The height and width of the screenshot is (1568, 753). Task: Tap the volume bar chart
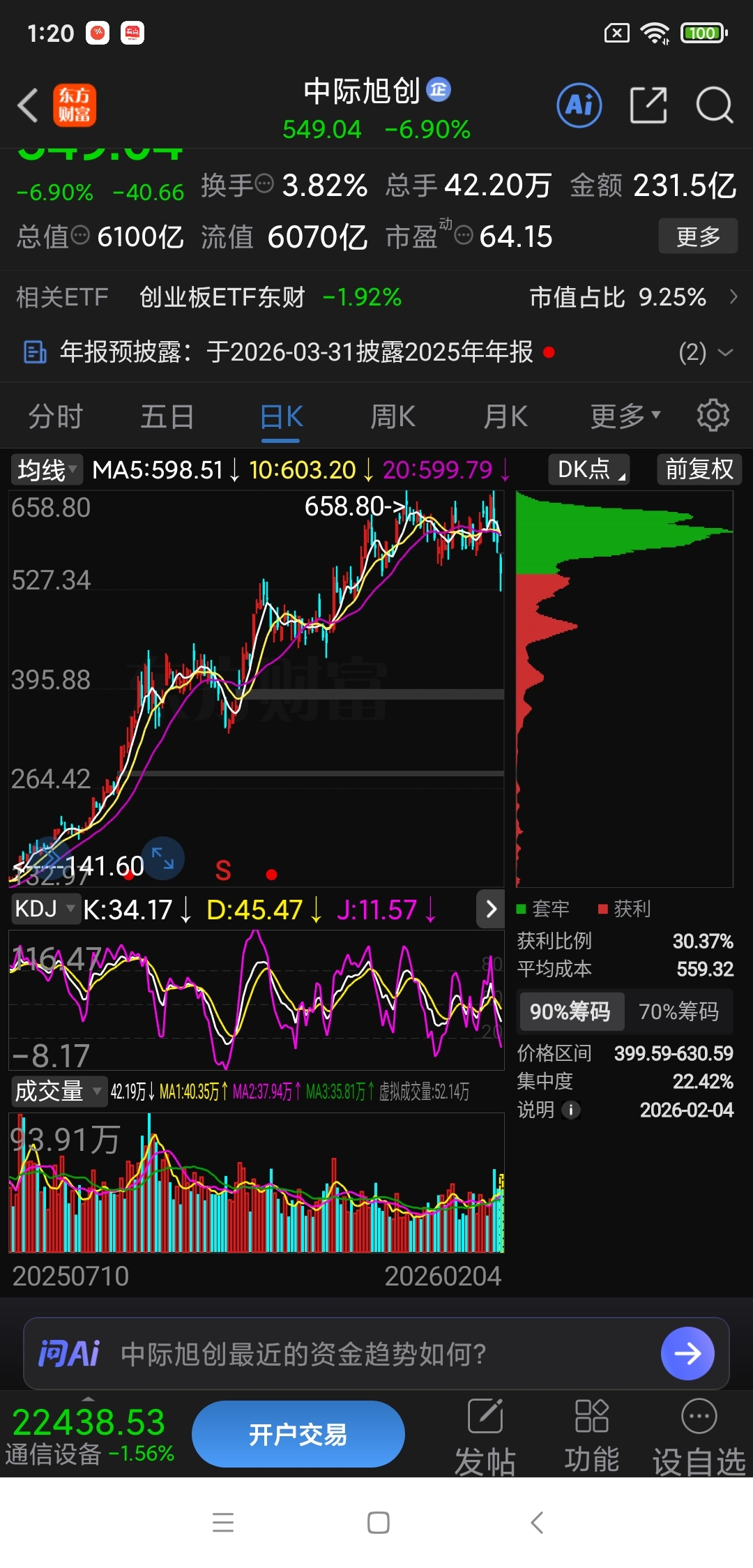(257, 1183)
